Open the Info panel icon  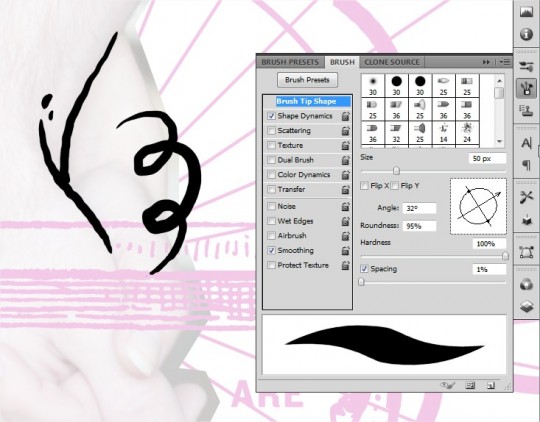point(526,34)
